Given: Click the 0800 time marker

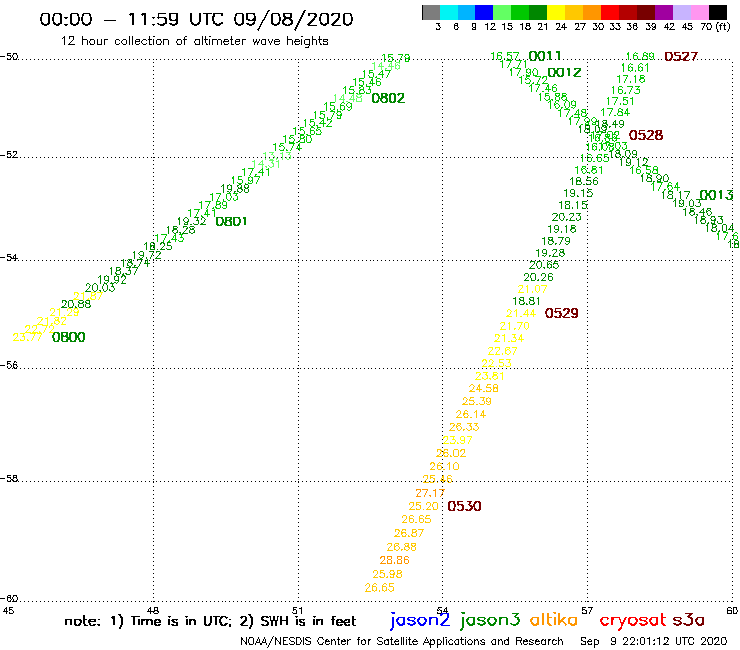Looking at the screenshot, I should [68, 337].
